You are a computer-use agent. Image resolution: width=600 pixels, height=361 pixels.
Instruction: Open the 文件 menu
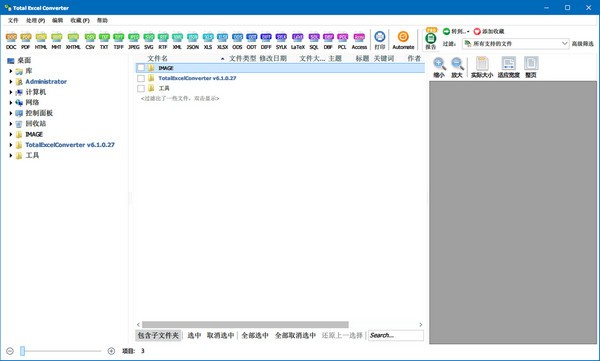[13, 20]
